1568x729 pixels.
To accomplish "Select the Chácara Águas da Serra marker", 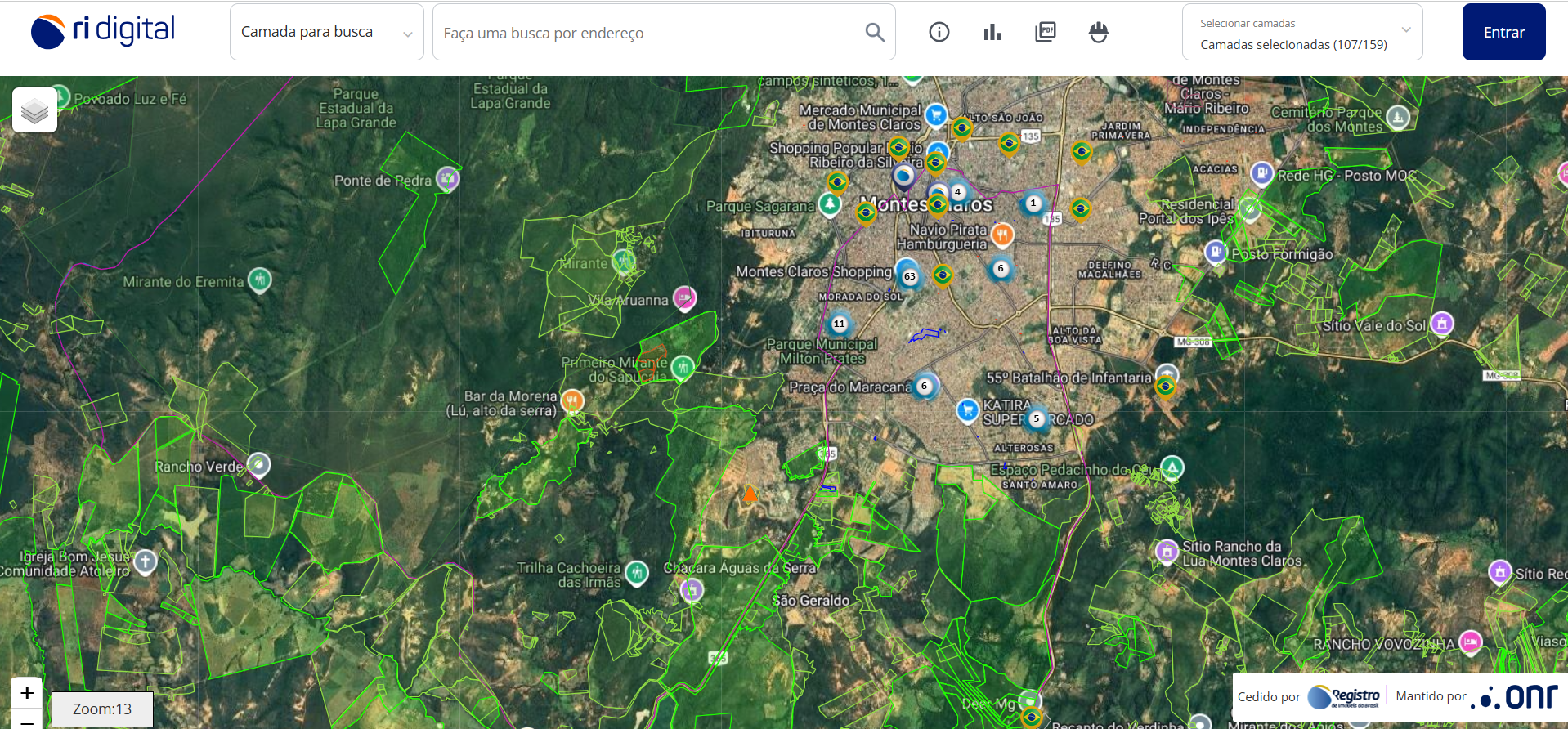I will (x=692, y=590).
